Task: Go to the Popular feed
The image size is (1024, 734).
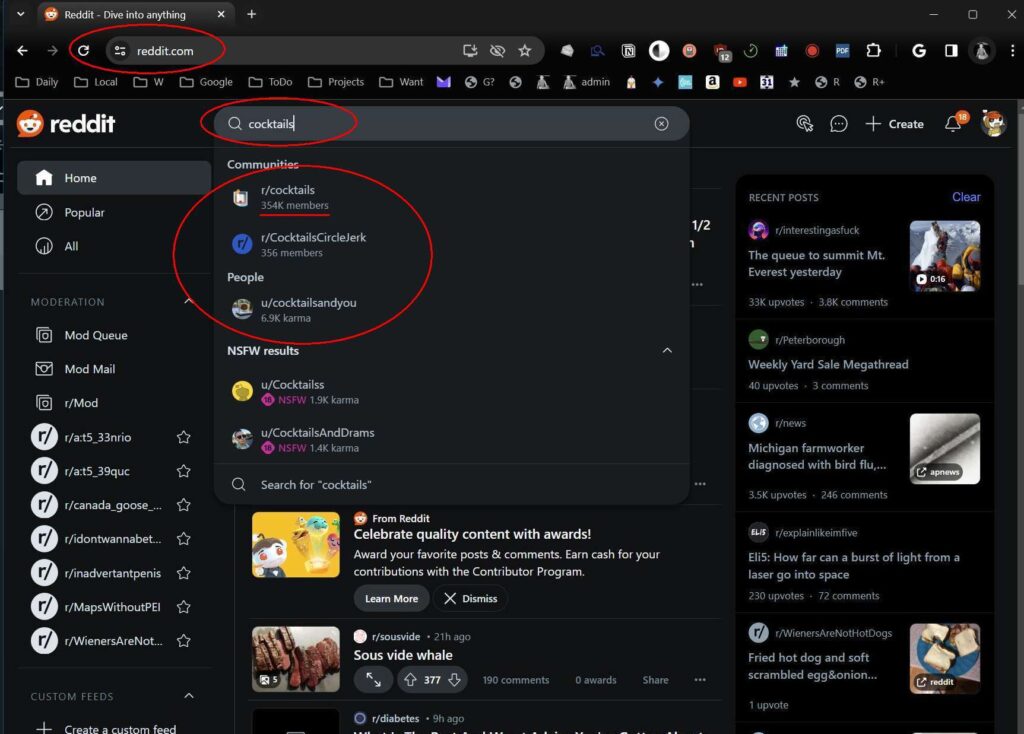Action: (84, 212)
